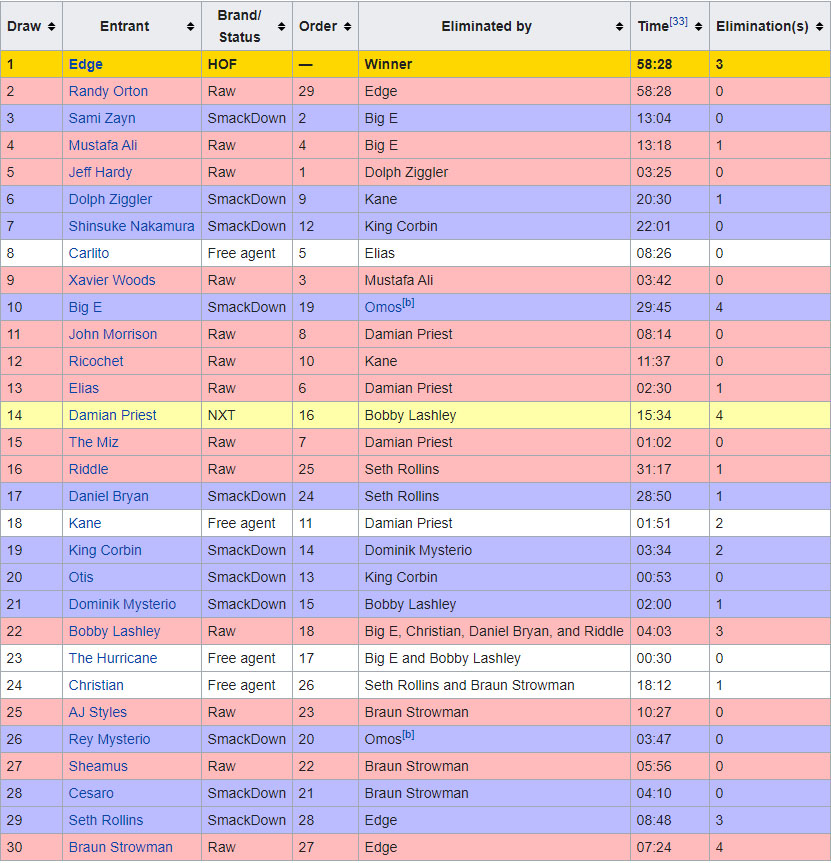
Task: Open the Damian Priest entrant link
Action: pos(112,415)
